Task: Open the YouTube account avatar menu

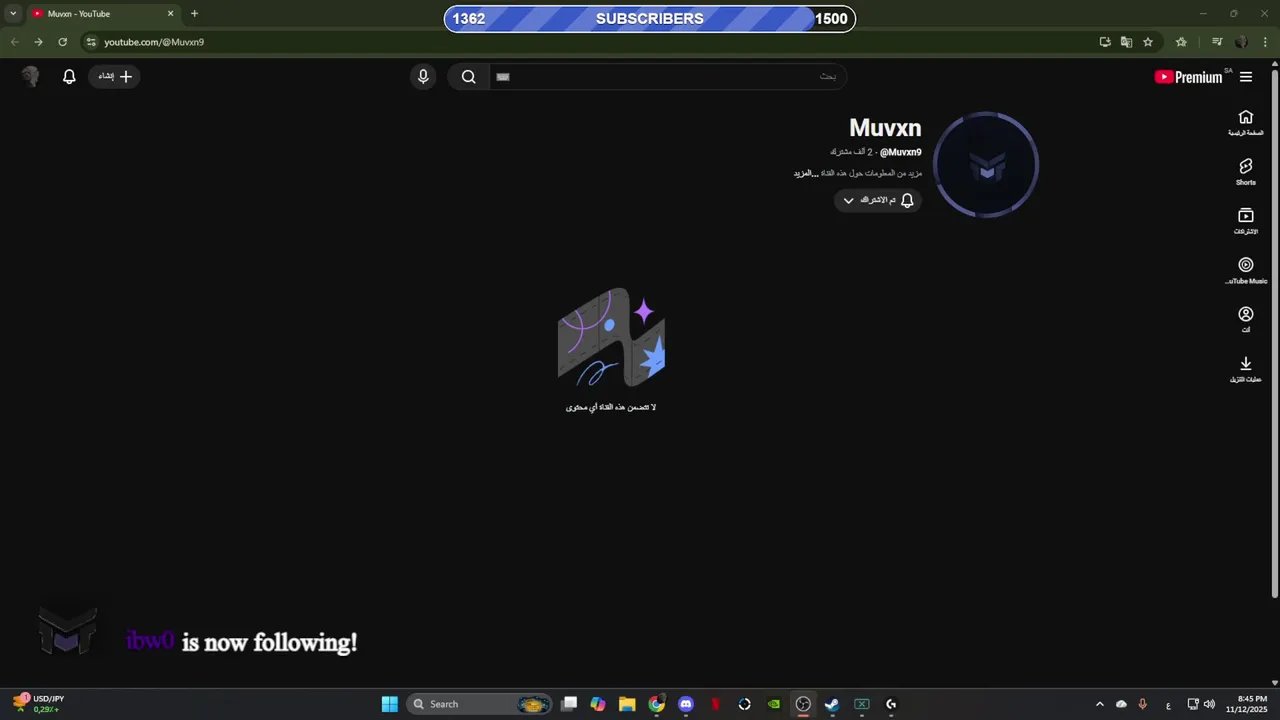Action: point(30,76)
